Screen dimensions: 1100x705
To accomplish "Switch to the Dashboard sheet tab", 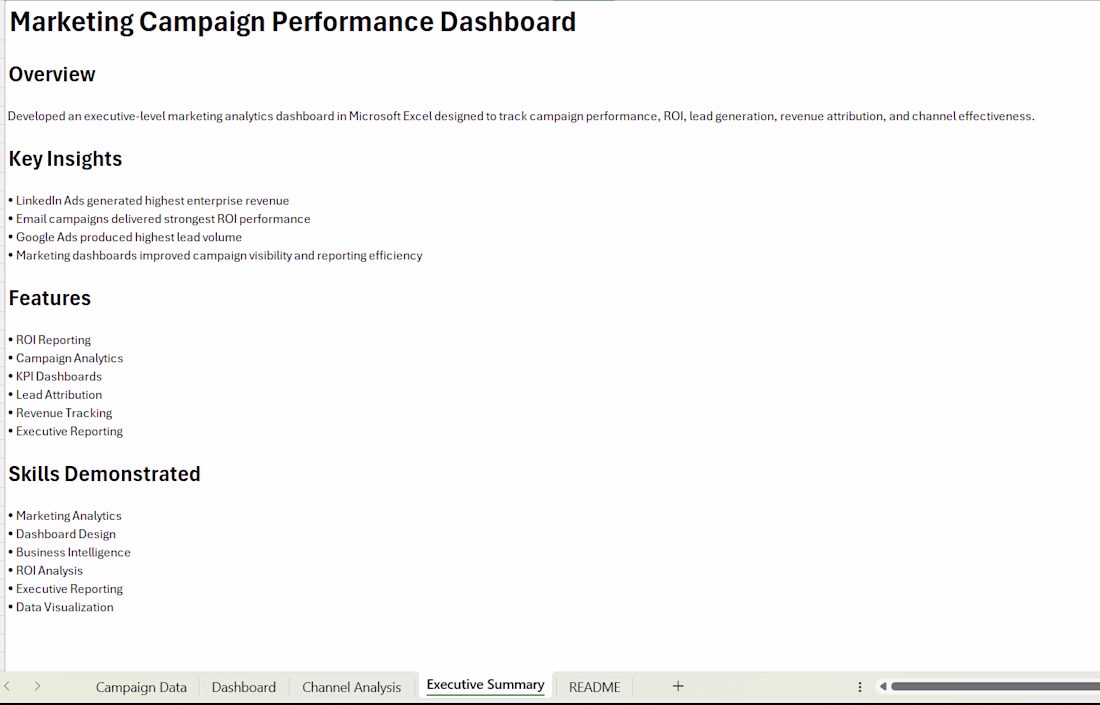I will pyautogui.click(x=243, y=687).
